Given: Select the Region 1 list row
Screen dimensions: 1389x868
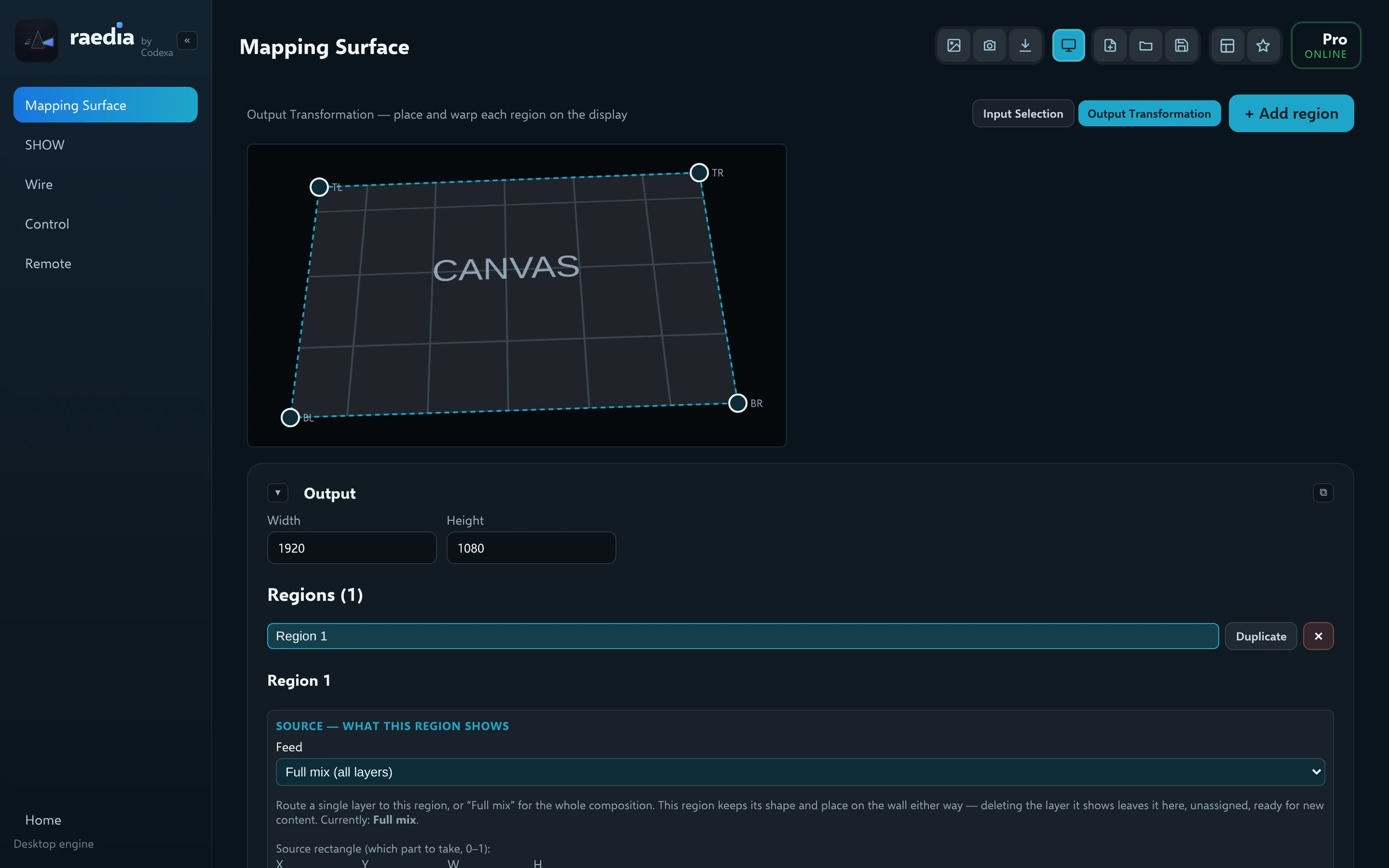Looking at the screenshot, I should click(743, 636).
